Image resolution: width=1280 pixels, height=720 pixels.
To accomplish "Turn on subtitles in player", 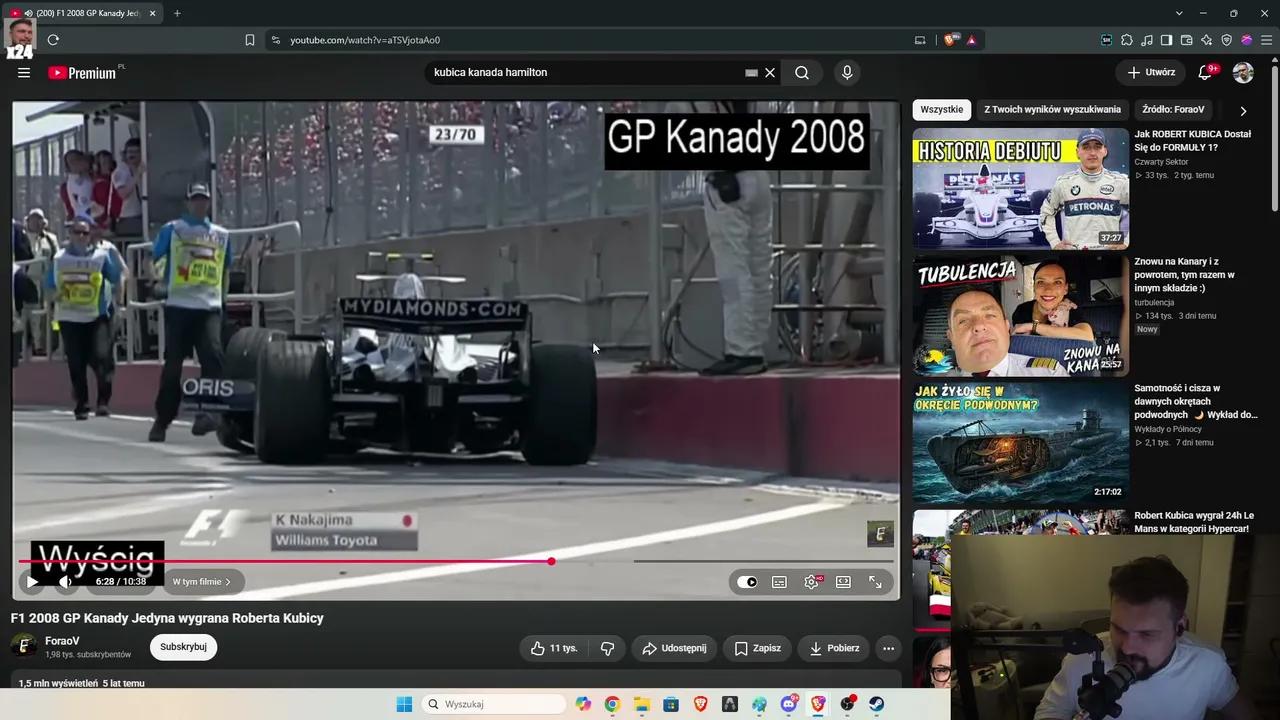I will pyautogui.click(x=779, y=581).
